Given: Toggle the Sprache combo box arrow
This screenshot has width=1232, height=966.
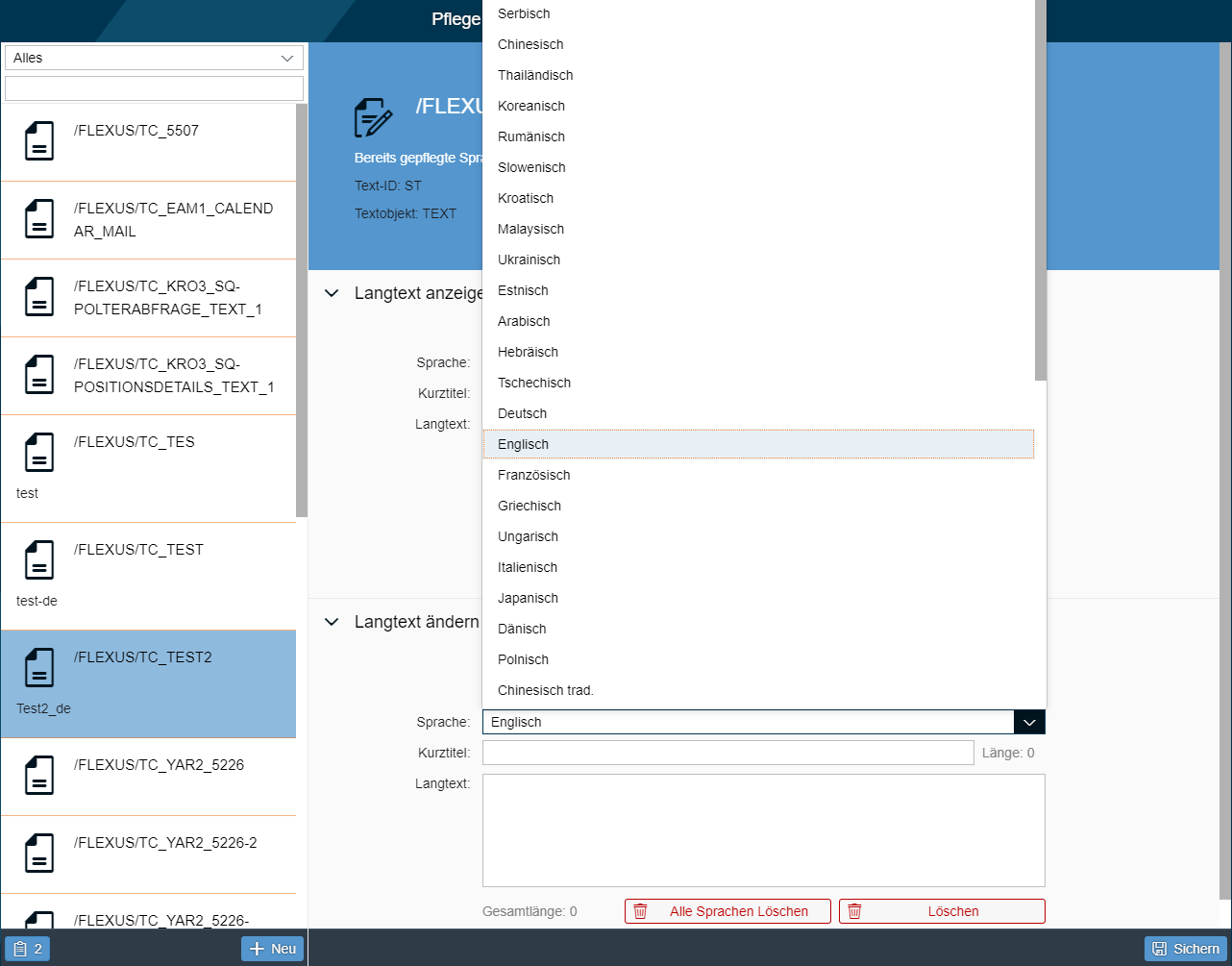Looking at the screenshot, I should pos(1029,722).
